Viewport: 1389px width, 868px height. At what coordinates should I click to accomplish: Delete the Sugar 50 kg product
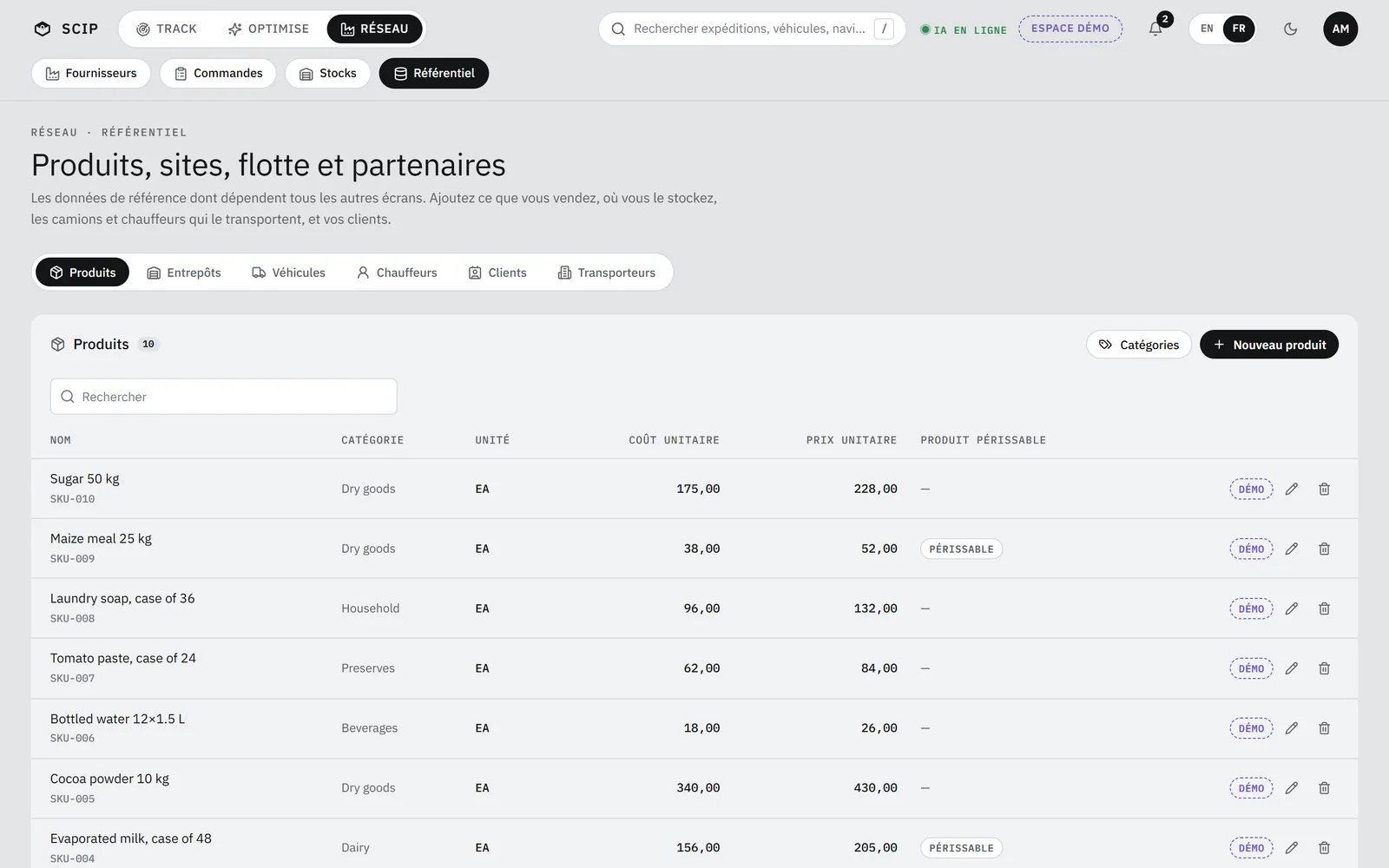pyautogui.click(x=1324, y=489)
